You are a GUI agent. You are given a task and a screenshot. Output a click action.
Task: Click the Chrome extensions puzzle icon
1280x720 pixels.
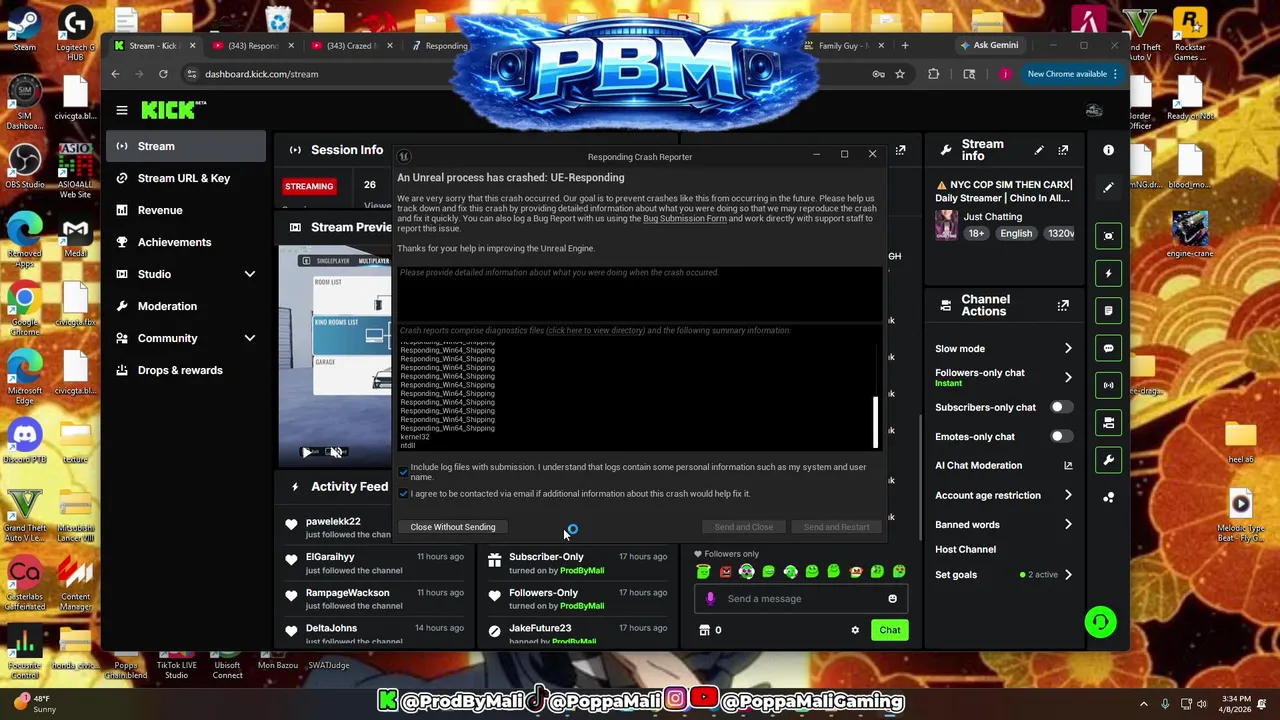click(x=933, y=74)
